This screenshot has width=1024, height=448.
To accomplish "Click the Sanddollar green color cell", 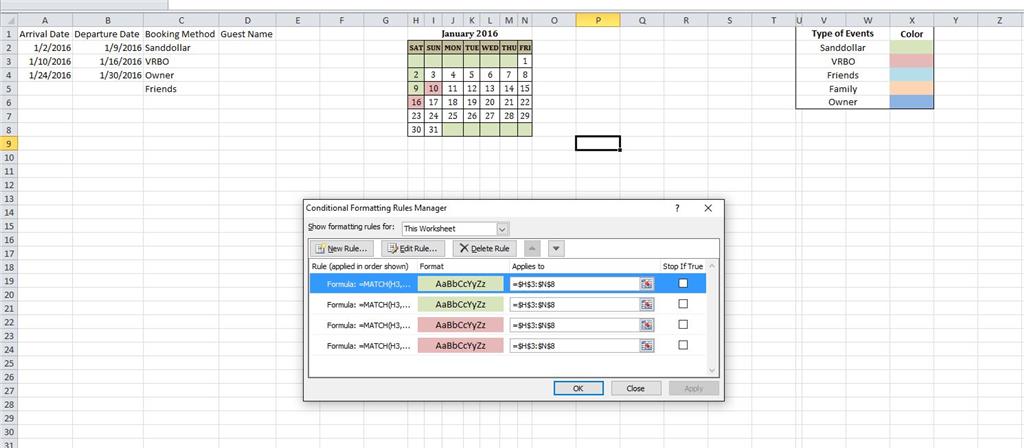I will pyautogui.click(x=912, y=48).
